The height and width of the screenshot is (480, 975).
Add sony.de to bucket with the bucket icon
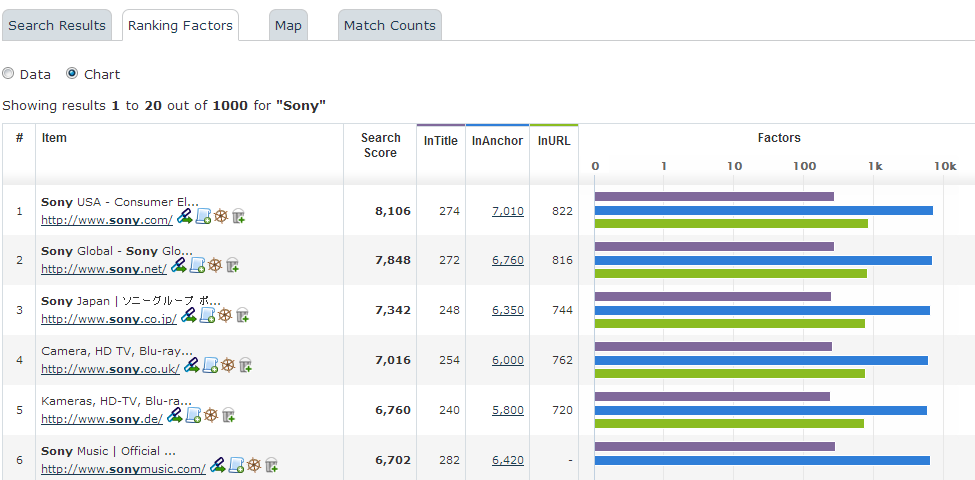pos(229,415)
